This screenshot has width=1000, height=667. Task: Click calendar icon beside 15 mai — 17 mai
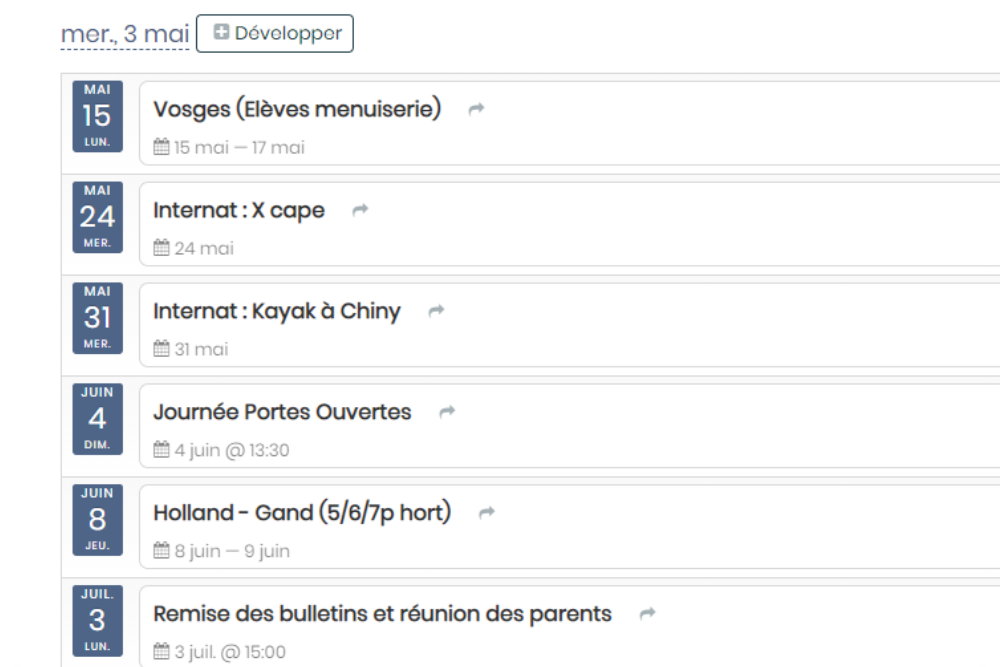tap(161, 147)
